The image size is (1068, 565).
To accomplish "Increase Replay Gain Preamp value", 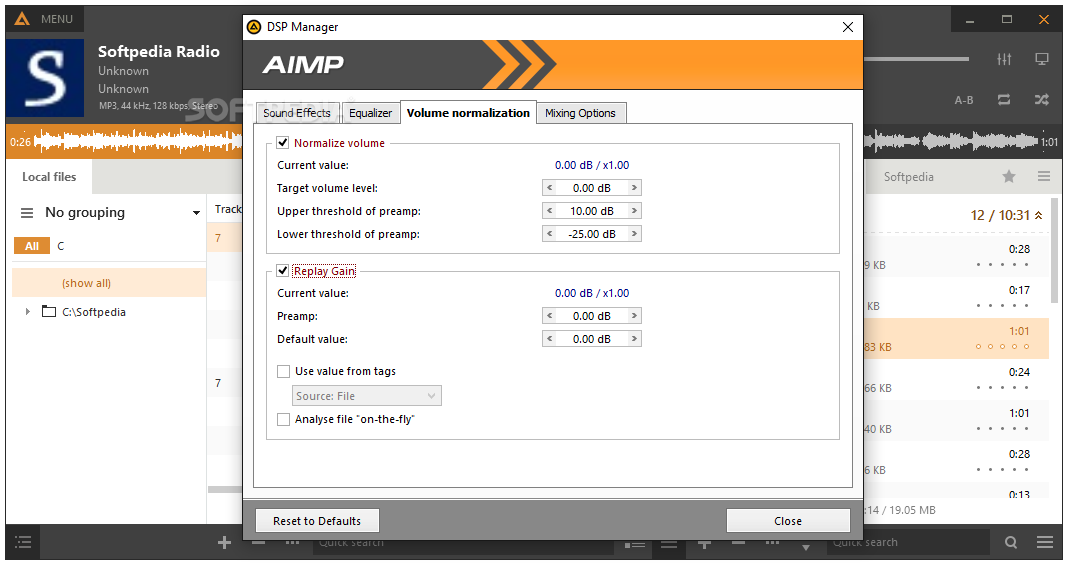I will [634, 316].
